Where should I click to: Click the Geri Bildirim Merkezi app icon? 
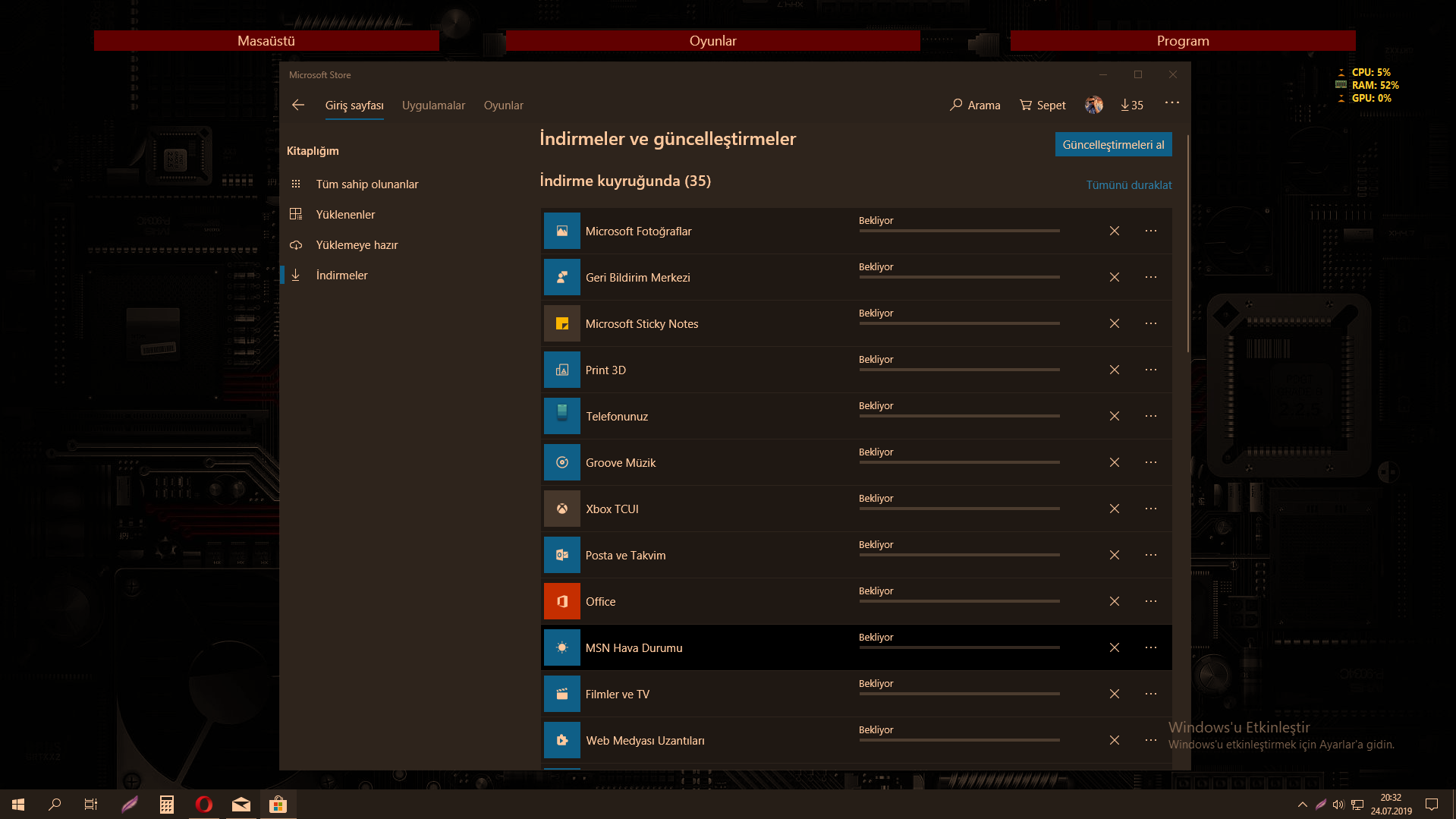point(562,277)
